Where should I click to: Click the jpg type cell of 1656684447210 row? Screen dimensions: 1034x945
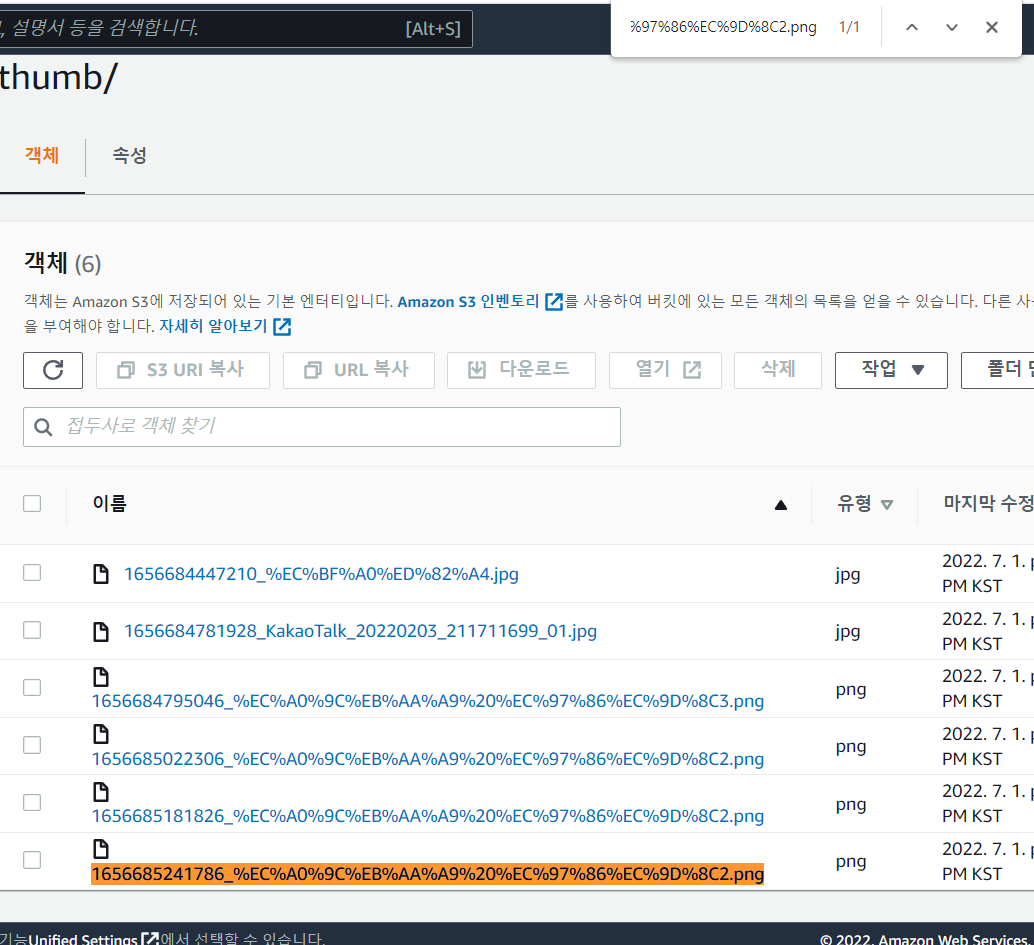(x=847, y=574)
